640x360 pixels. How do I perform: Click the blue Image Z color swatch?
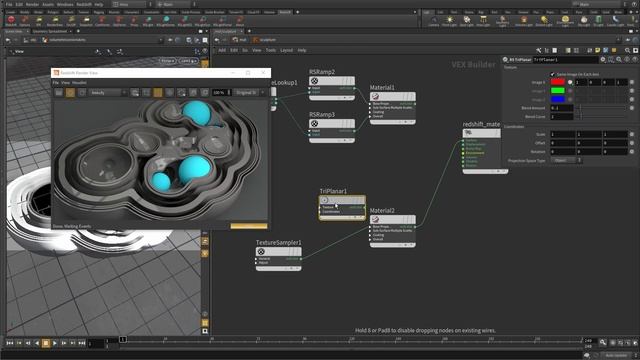[558, 99]
